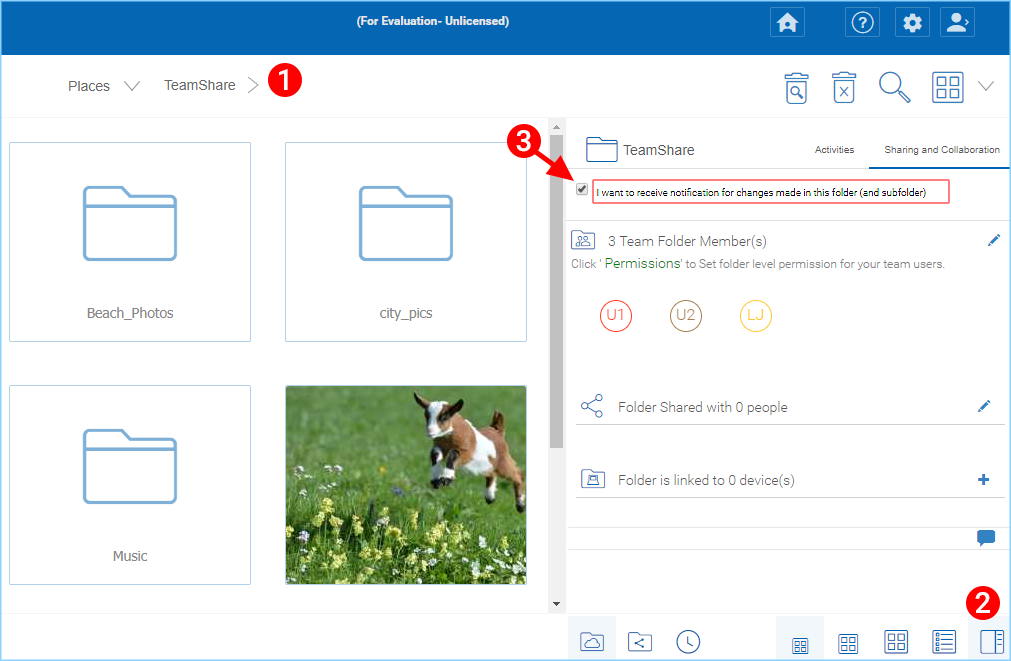
Task: Add a linked device with the plus button
Action: pyautogui.click(x=983, y=479)
